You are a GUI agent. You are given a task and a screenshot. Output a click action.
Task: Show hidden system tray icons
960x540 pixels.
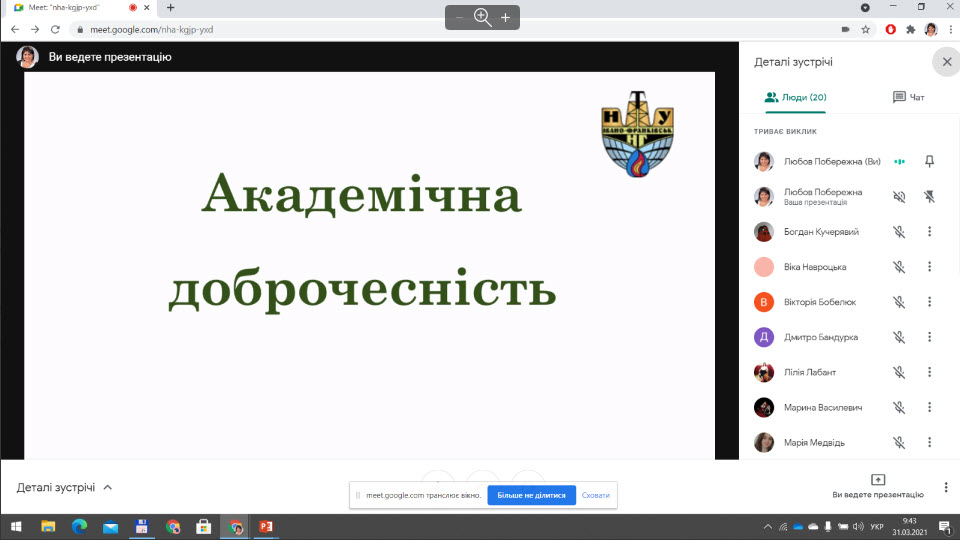coord(768,527)
